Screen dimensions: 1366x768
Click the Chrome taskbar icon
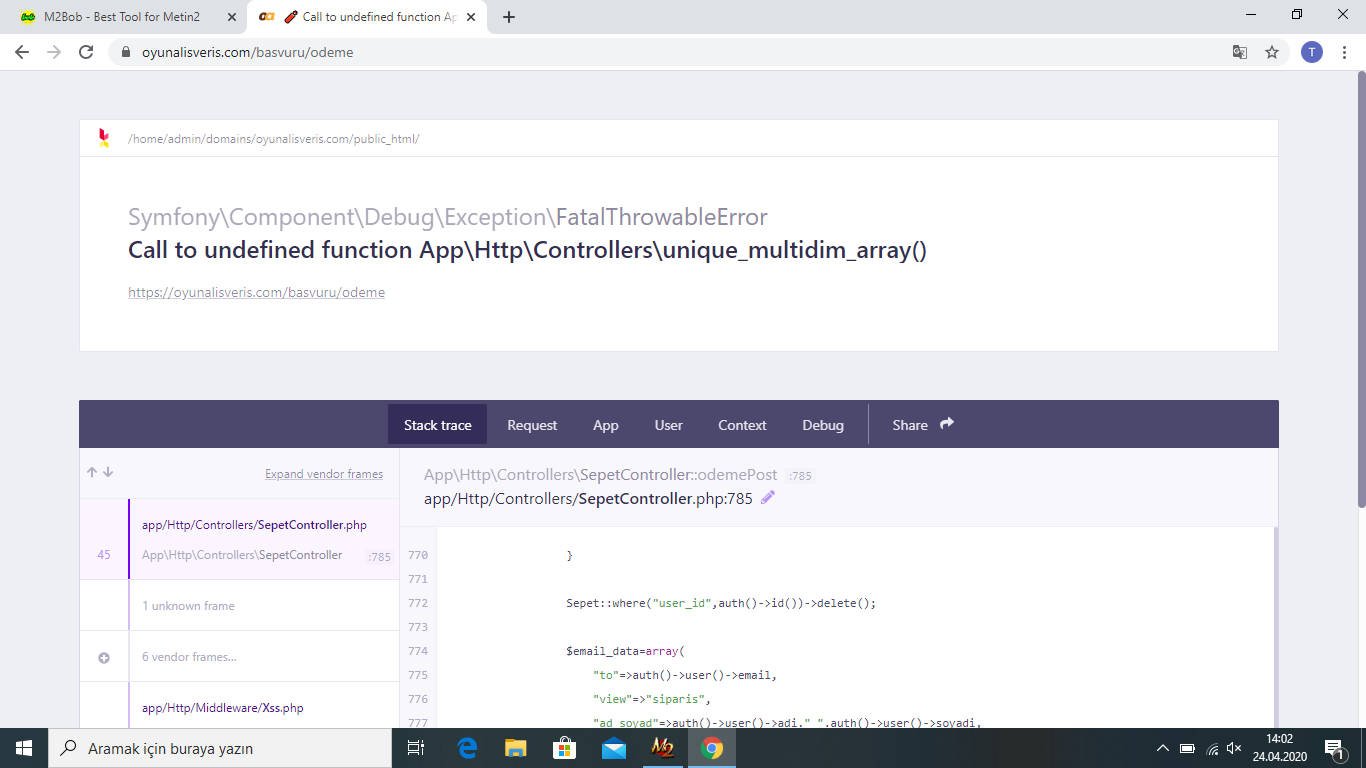coord(712,748)
